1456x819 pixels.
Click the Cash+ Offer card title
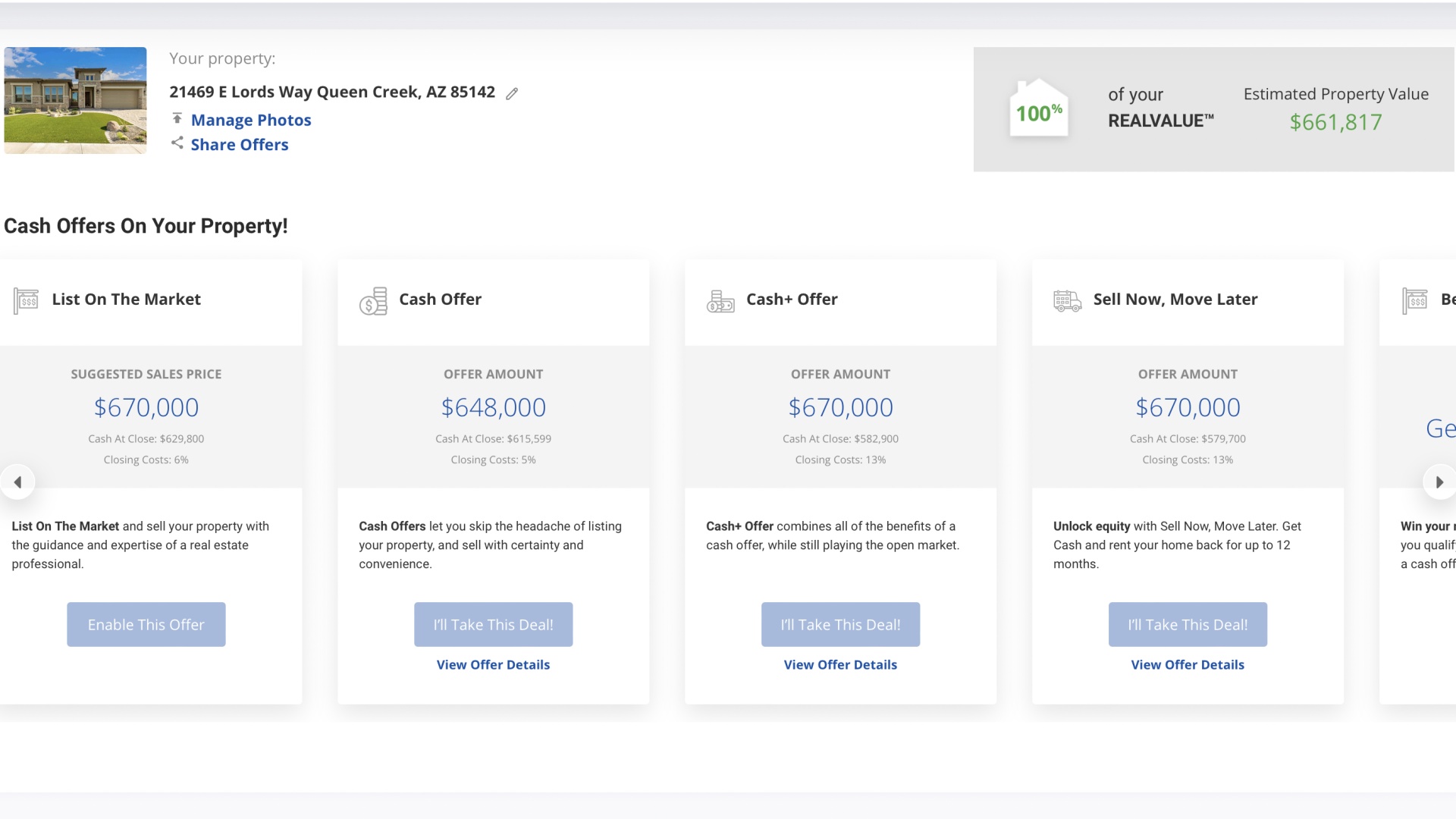coord(792,299)
